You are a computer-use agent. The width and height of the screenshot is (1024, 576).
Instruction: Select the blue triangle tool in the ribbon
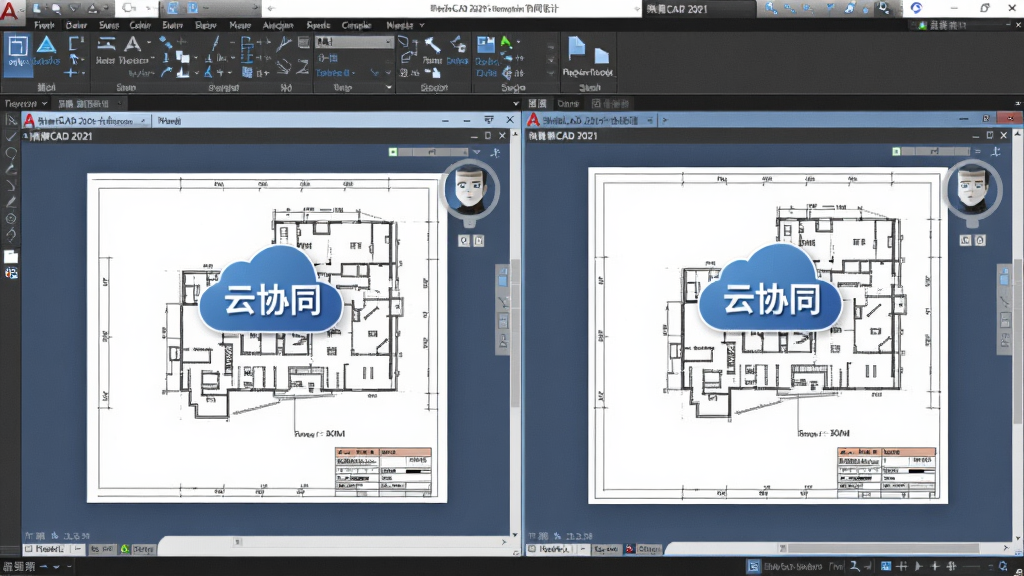[x=46, y=45]
